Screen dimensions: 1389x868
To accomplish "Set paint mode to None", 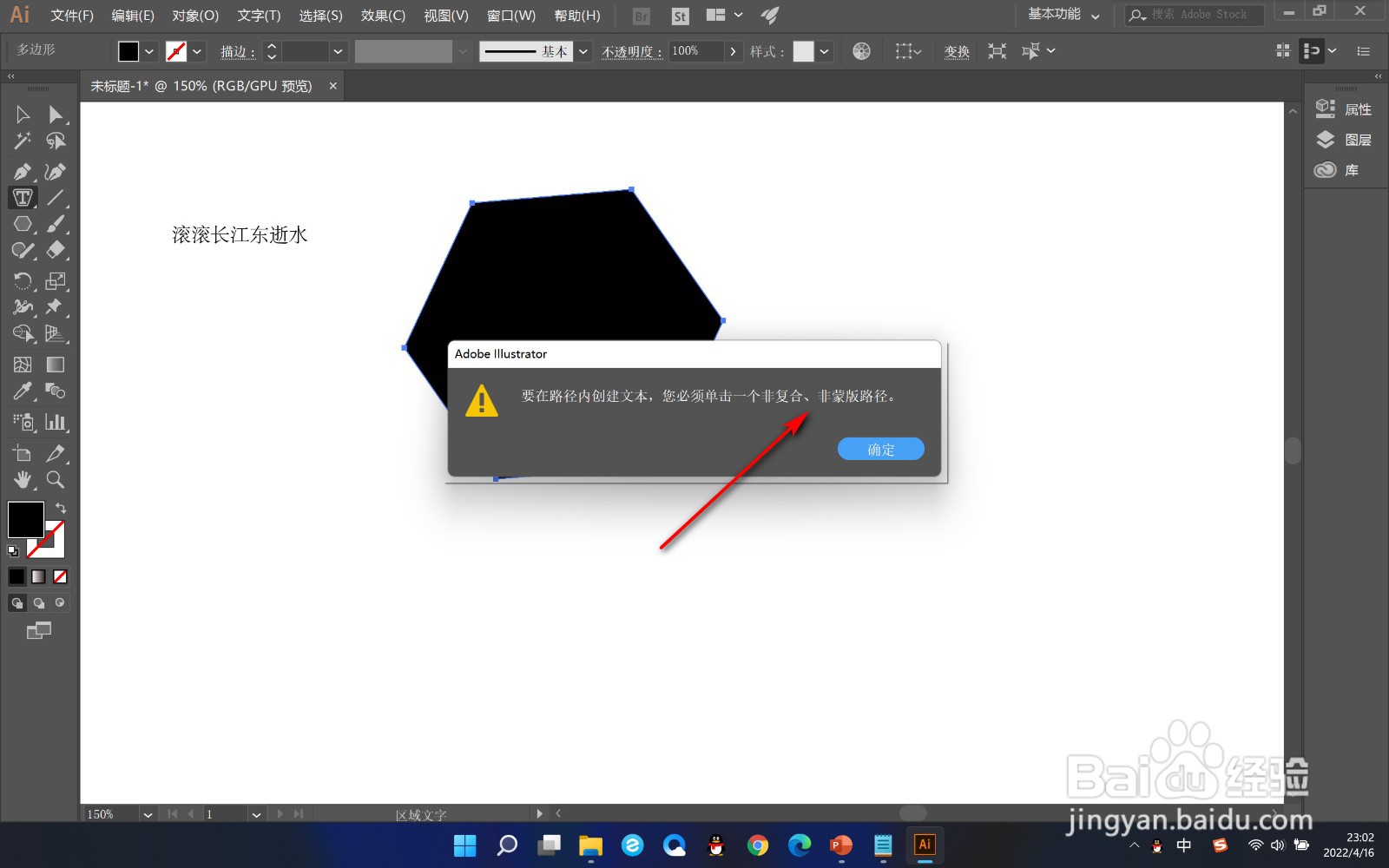I will coord(60,576).
